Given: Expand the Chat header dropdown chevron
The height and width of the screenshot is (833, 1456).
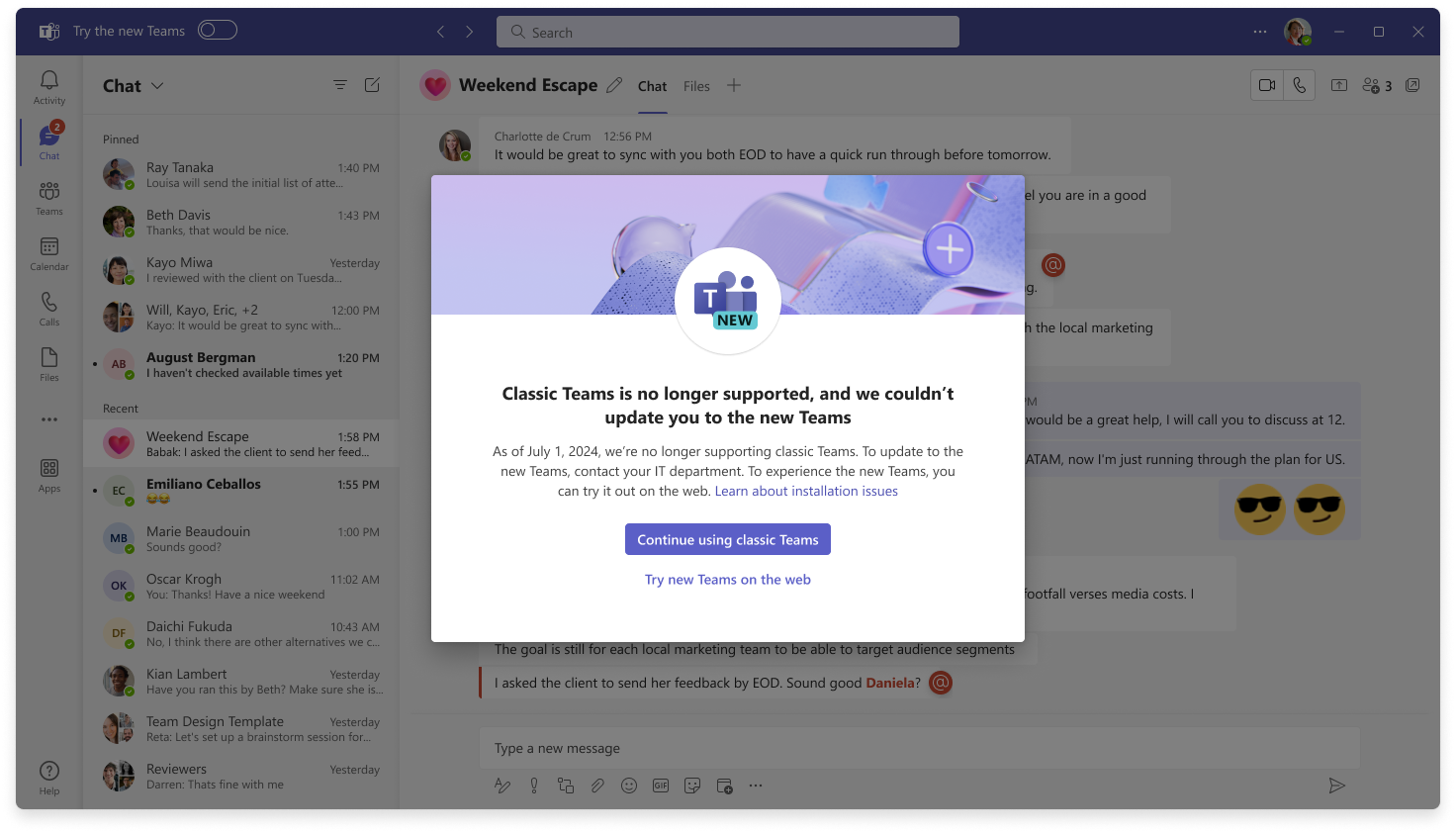Looking at the screenshot, I should pos(157,86).
